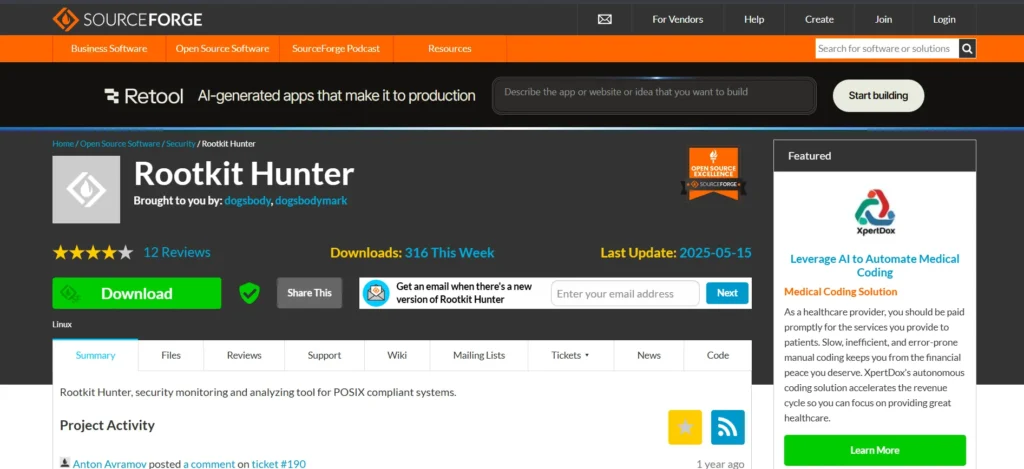Click the Retool logo in banner
1024x469 pixels.
[x=144, y=96]
